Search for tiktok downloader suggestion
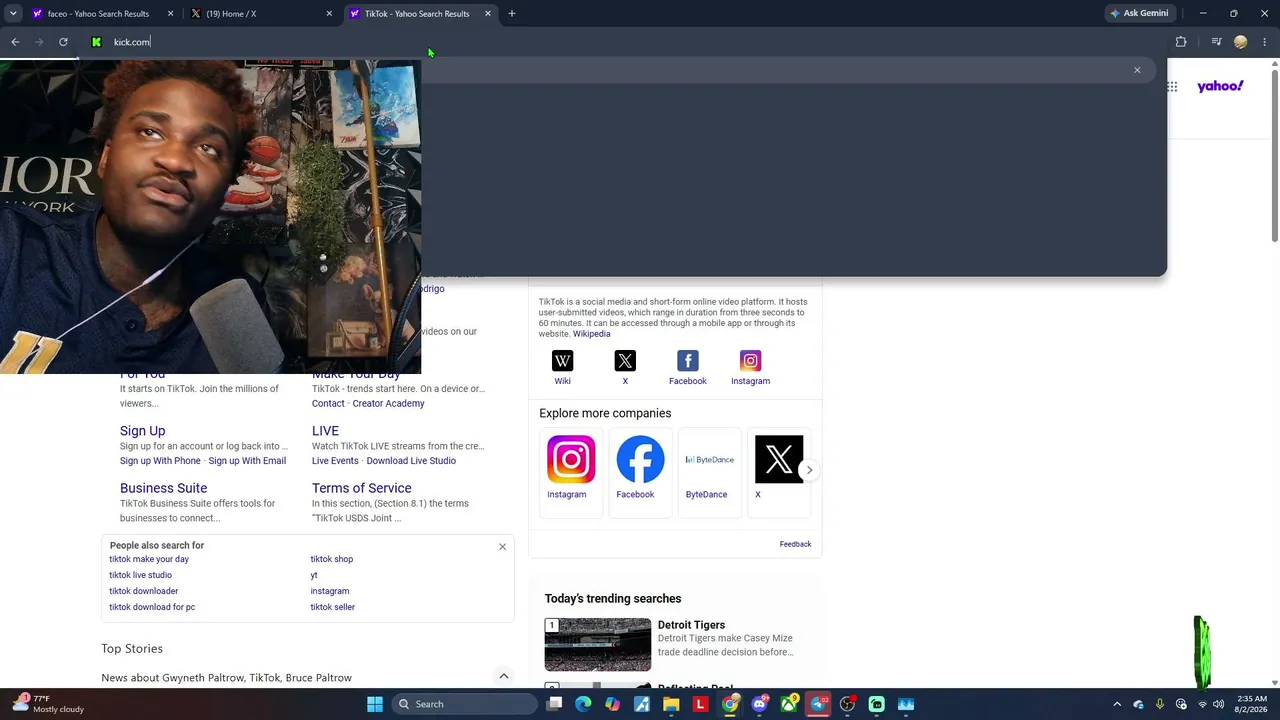The height and width of the screenshot is (720, 1280). [x=144, y=591]
